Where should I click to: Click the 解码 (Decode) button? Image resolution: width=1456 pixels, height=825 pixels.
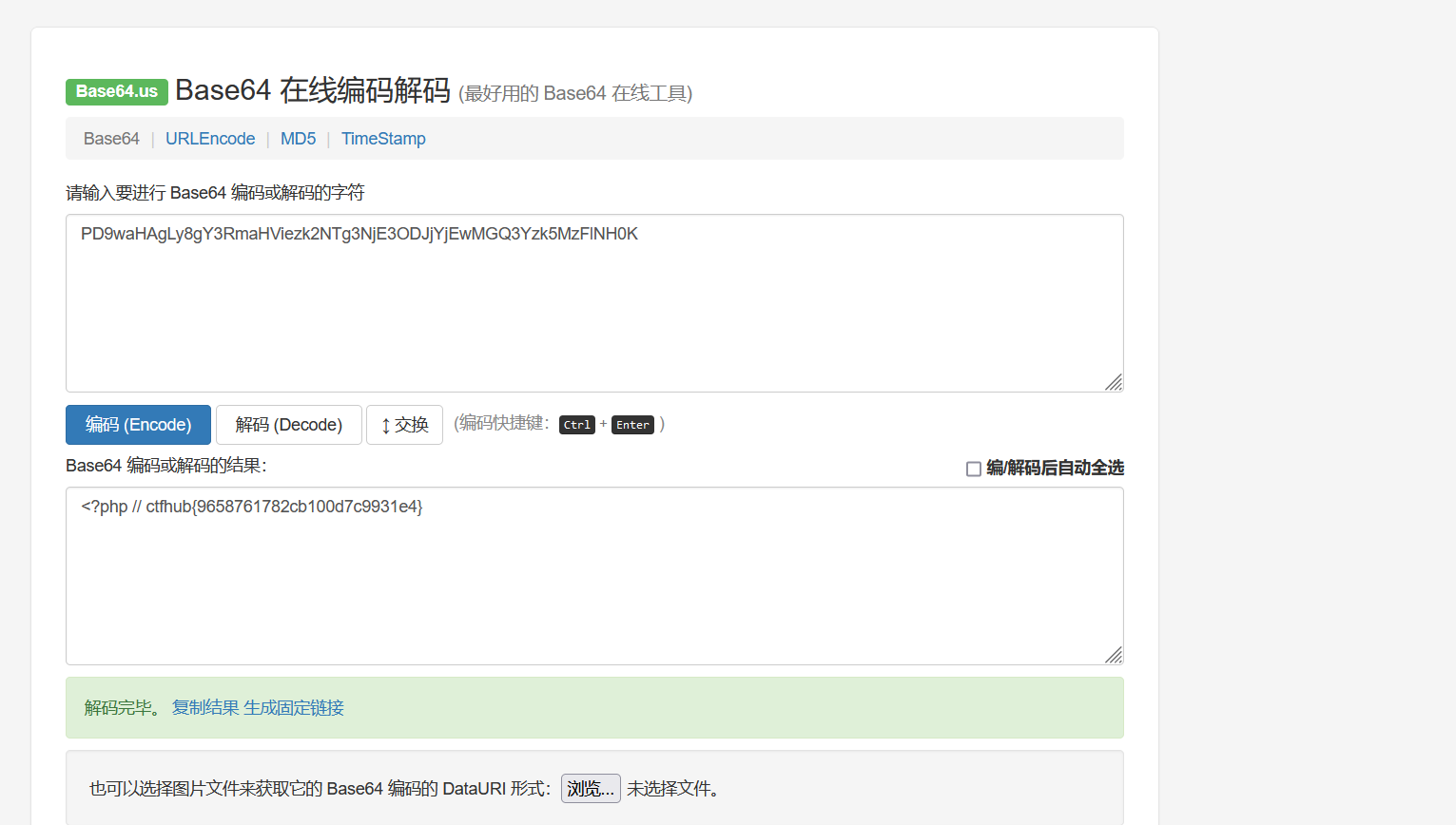(x=288, y=425)
